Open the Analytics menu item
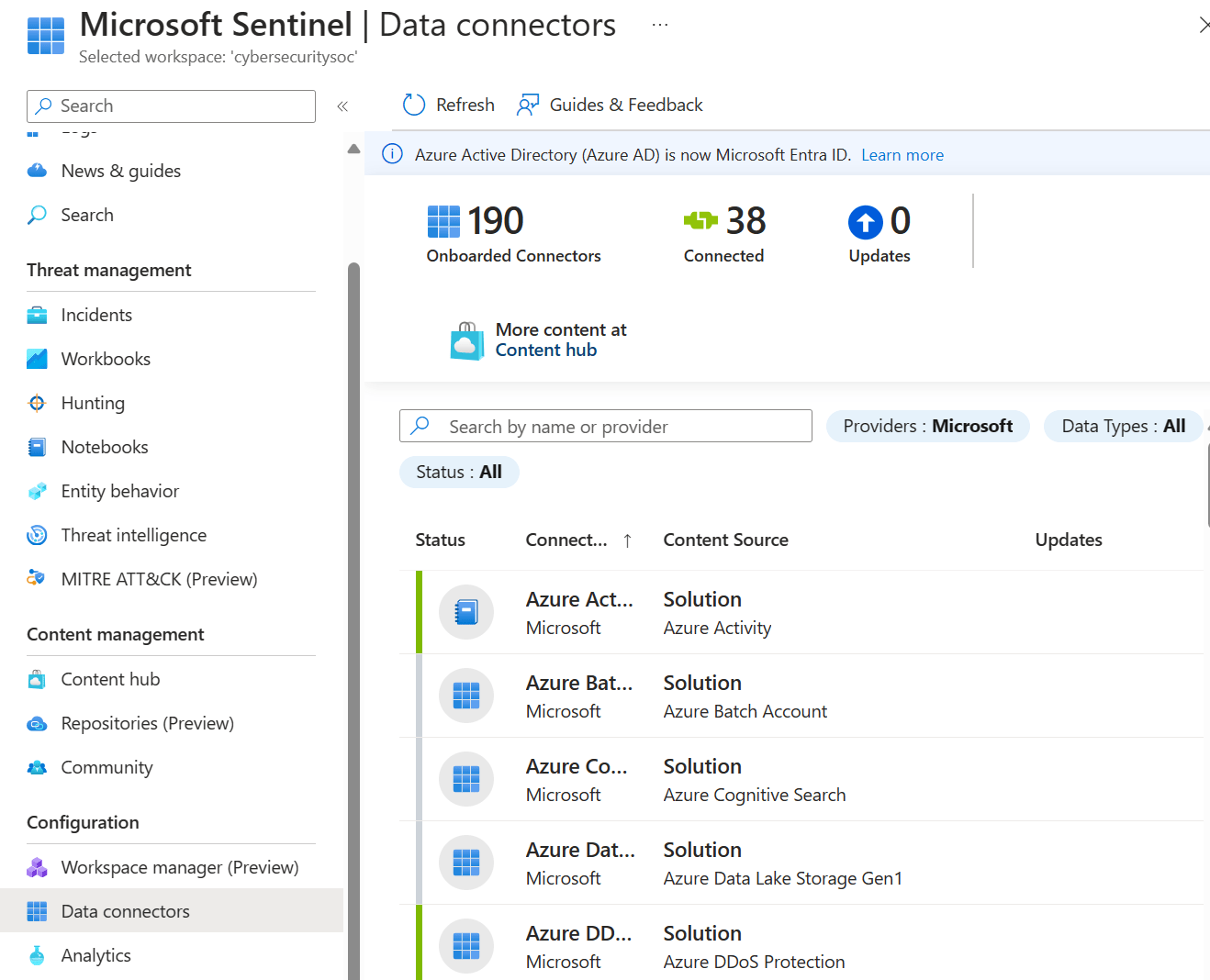The image size is (1210, 980). 95,954
